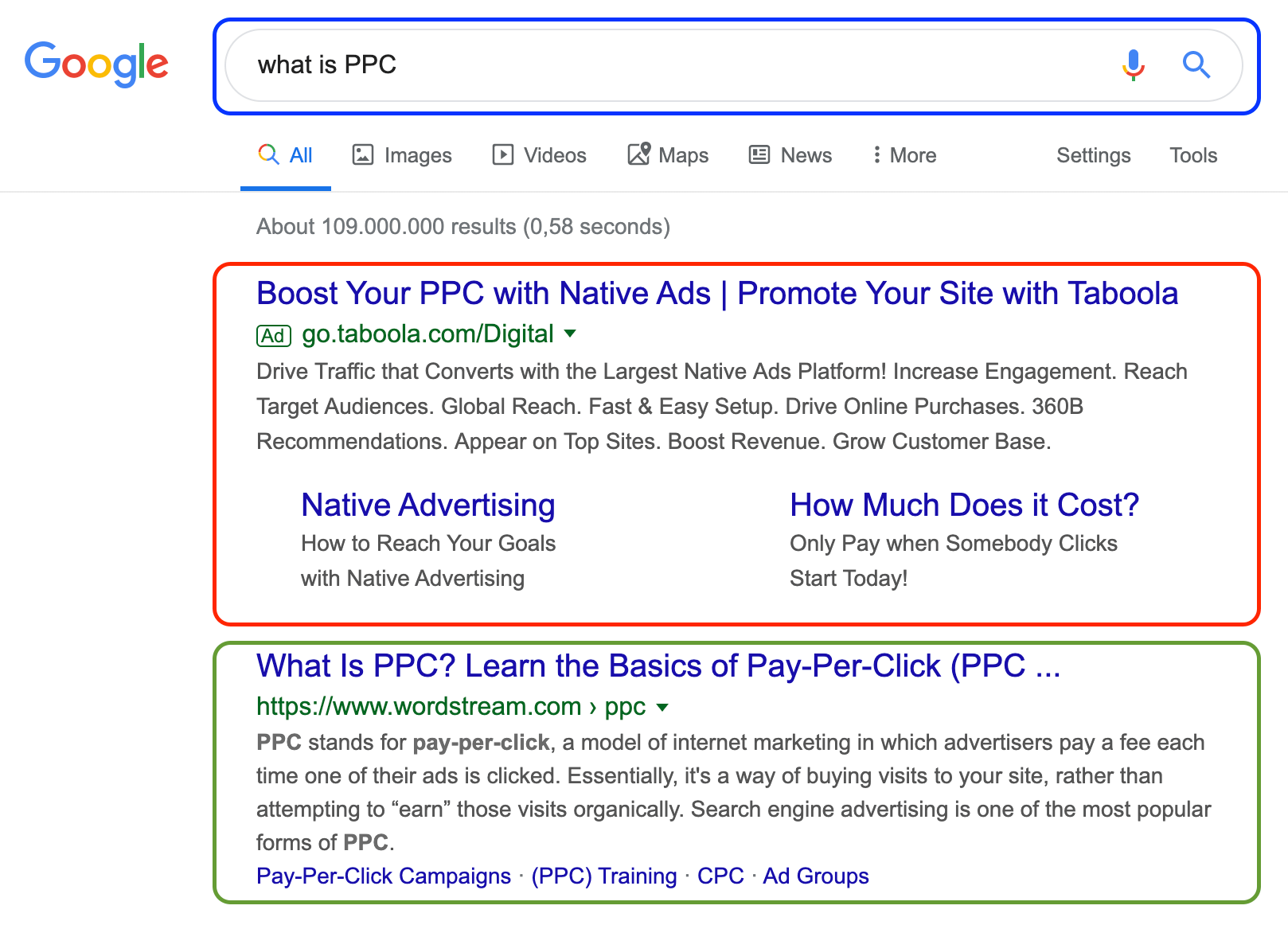
Task: Click the microphone voice search icon
Action: pos(1134,64)
